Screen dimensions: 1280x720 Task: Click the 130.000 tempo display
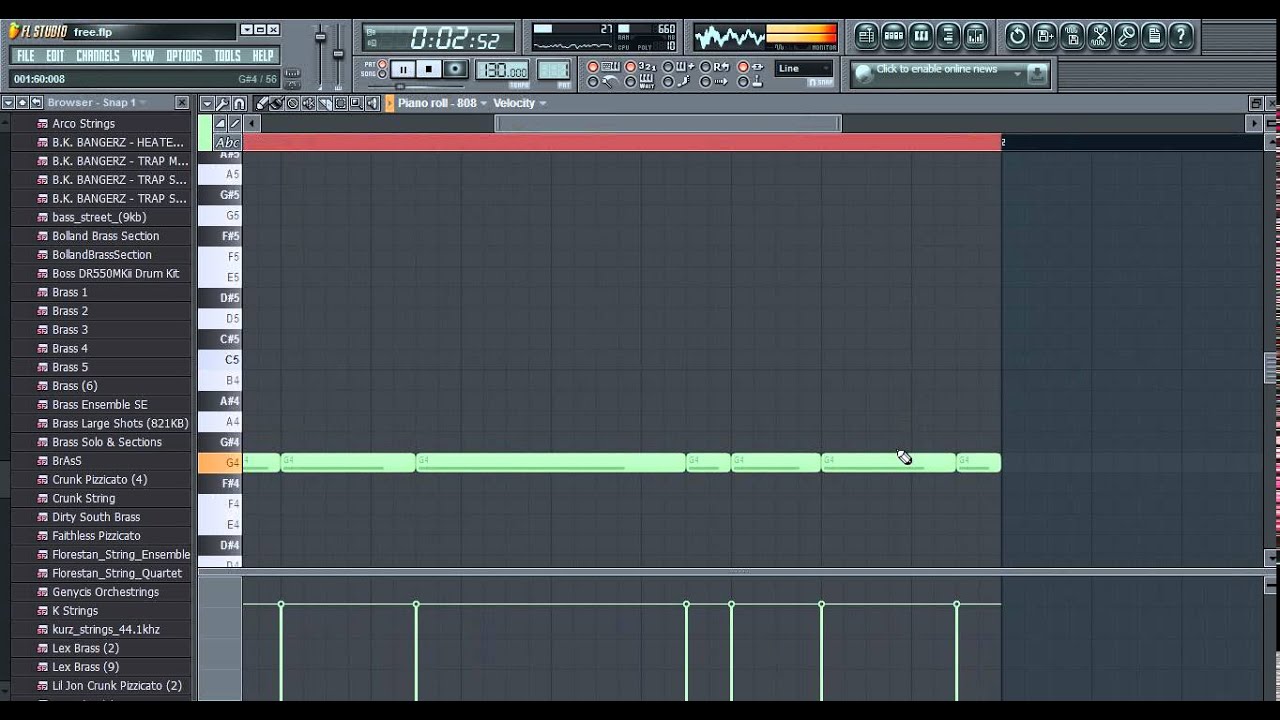pos(502,70)
